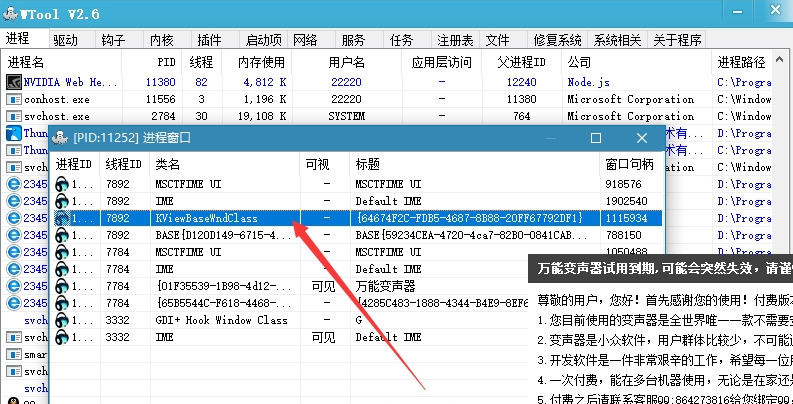Maximize the PID:11252 process window

pyautogui.click(x=596, y=138)
